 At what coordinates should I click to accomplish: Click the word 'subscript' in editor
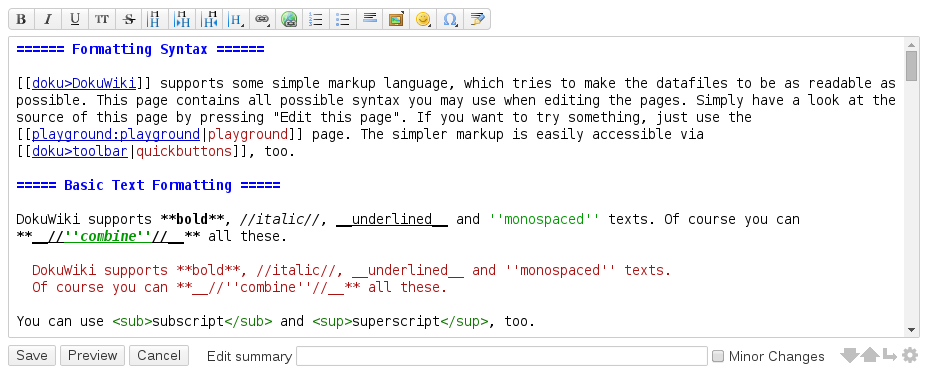(x=188, y=321)
